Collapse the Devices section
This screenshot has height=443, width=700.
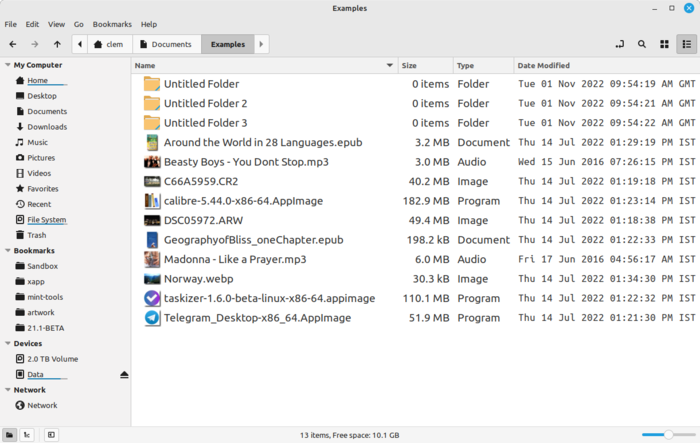6,343
